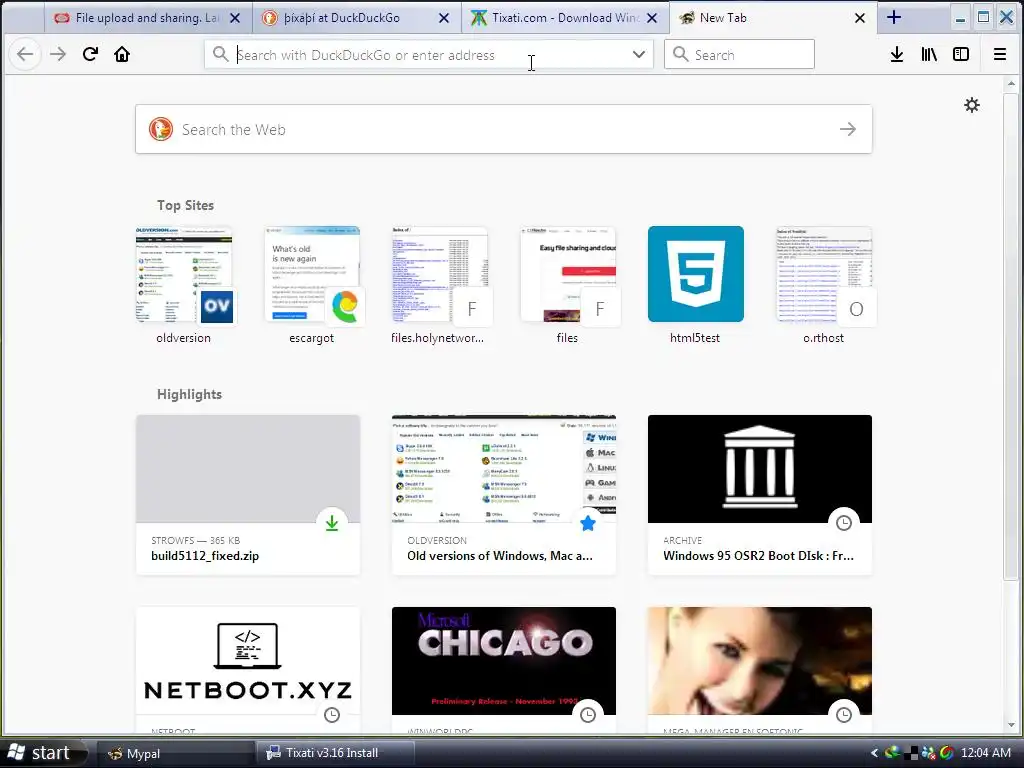Open Old versions of Windows, Mac highlight
This screenshot has width=1024, height=768.
[x=504, y=494]
